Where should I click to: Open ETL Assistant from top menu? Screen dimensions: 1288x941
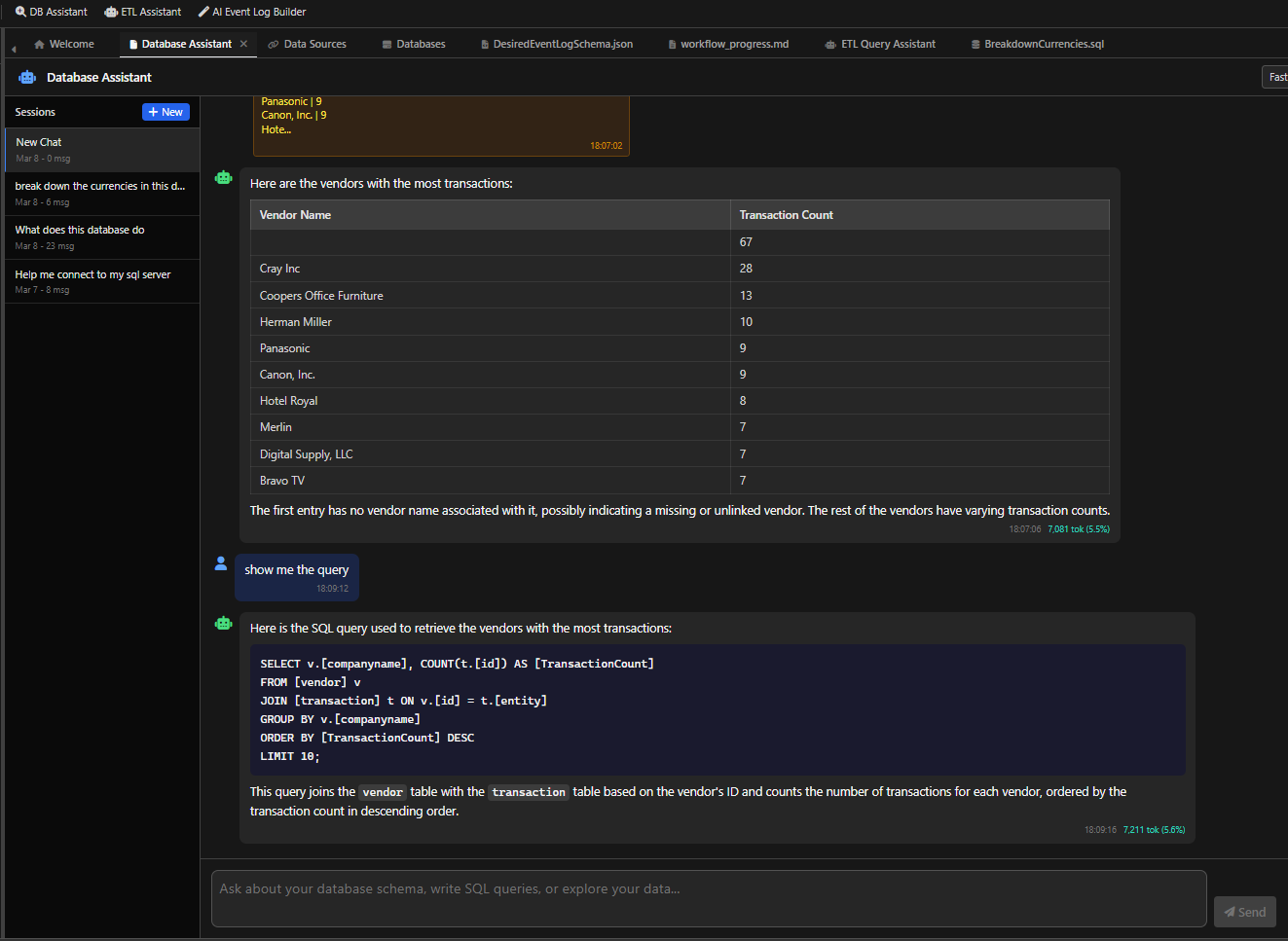[x=143, y=12]
